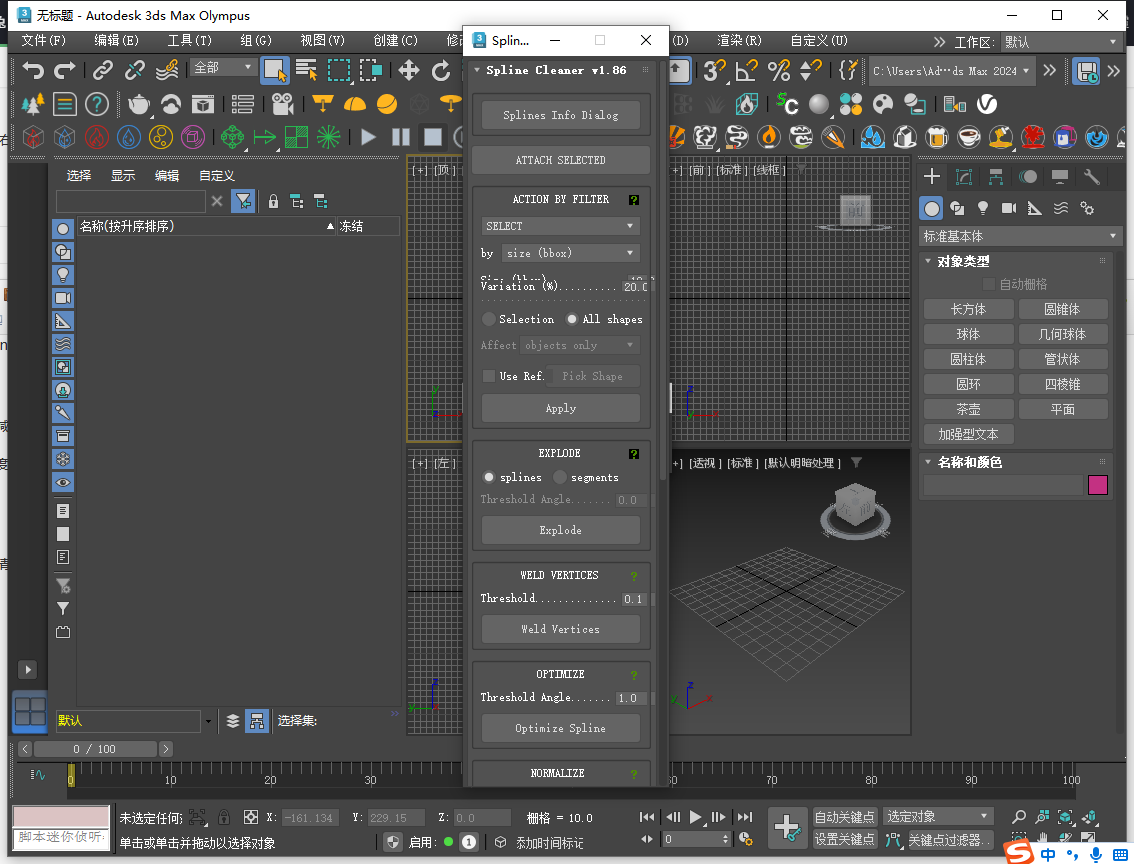Open the Motion panel icon
1134x864 pixels.
tap(1028, 176)
